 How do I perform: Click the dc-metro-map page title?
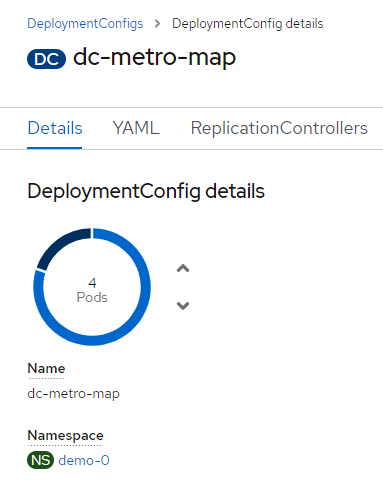pyautogui.click(x=154, y=57)
